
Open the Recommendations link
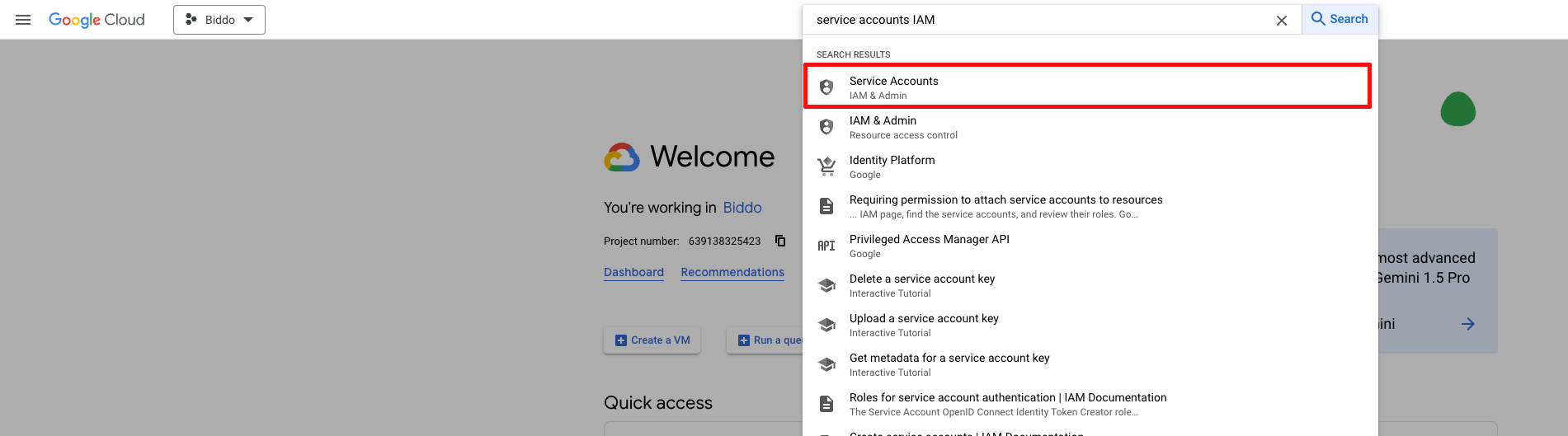pyautogui.click(x=732, y=273)
